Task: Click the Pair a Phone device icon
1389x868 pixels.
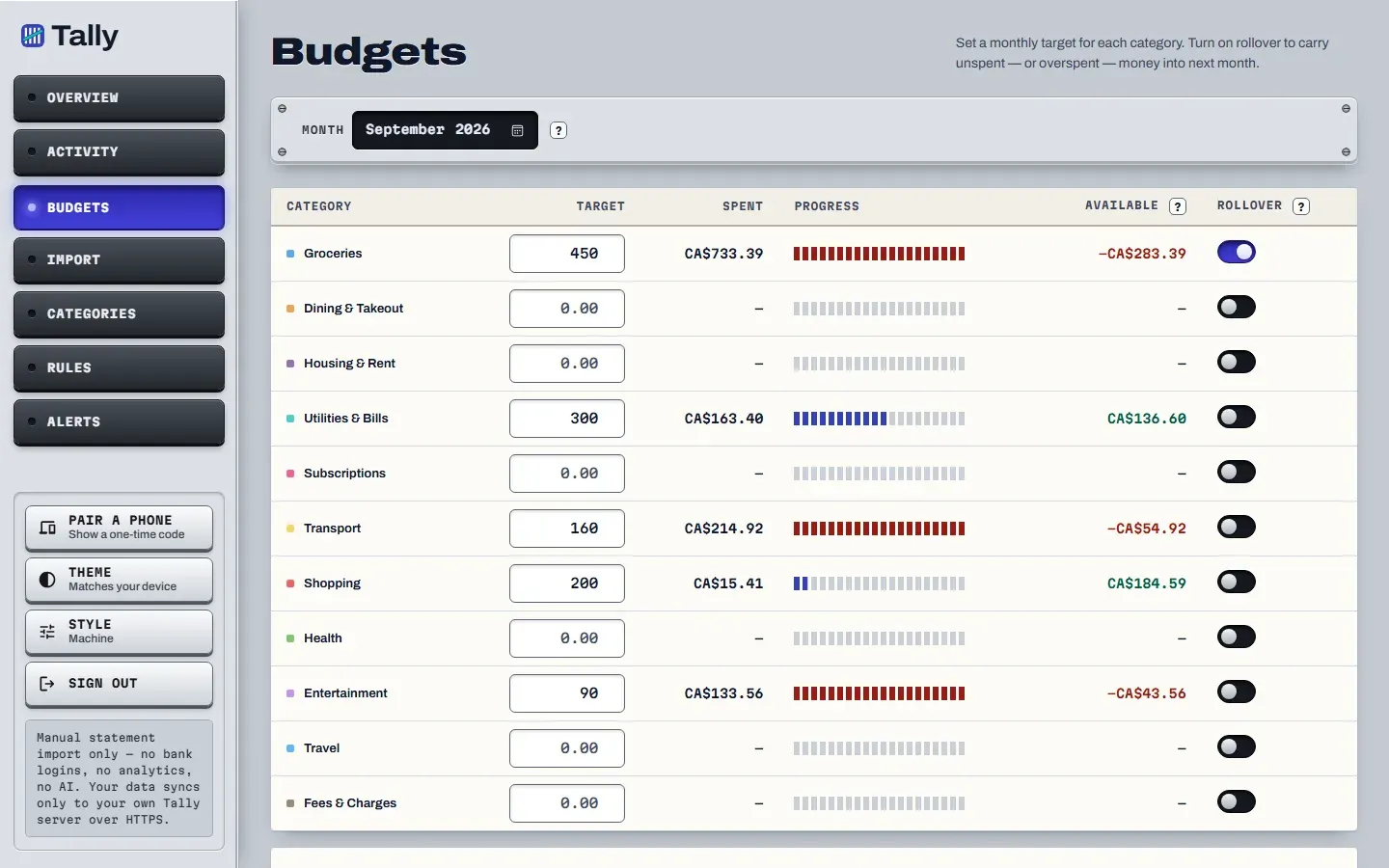Action: pos(47,528)
